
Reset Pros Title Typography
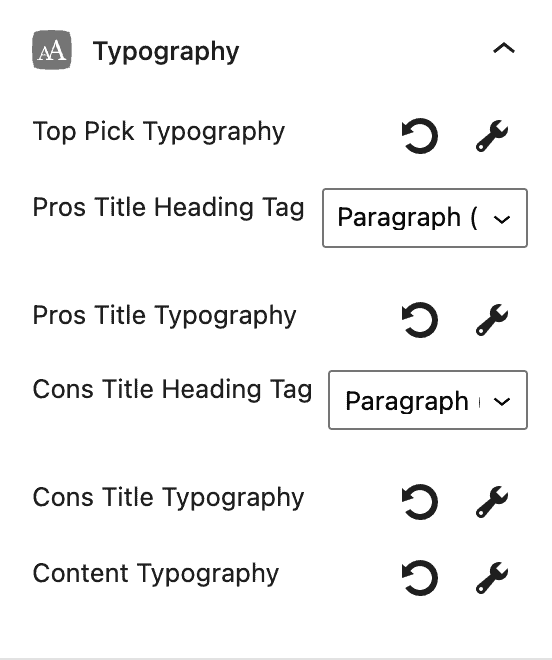[x=420, y=319]
